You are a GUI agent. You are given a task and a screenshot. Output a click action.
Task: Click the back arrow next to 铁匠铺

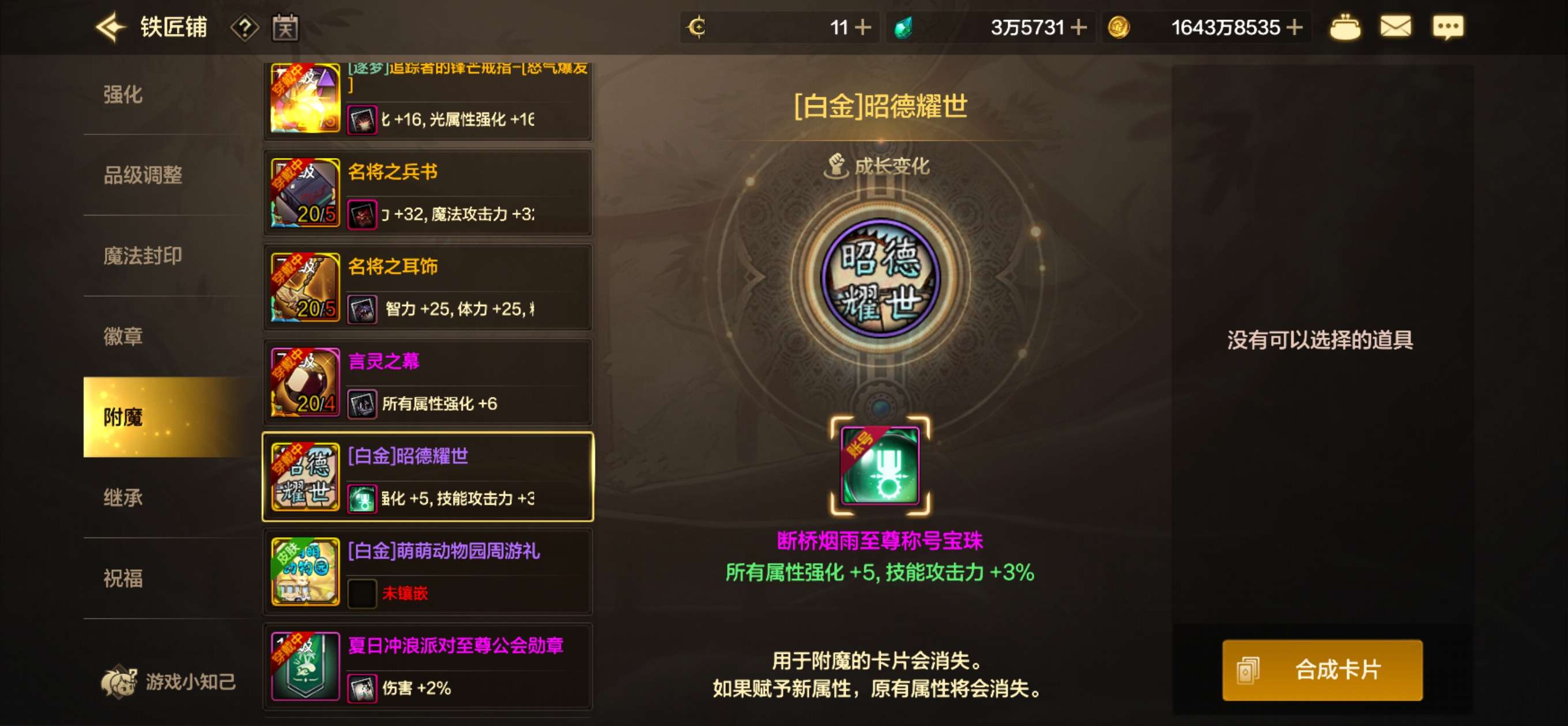(111, 28)
